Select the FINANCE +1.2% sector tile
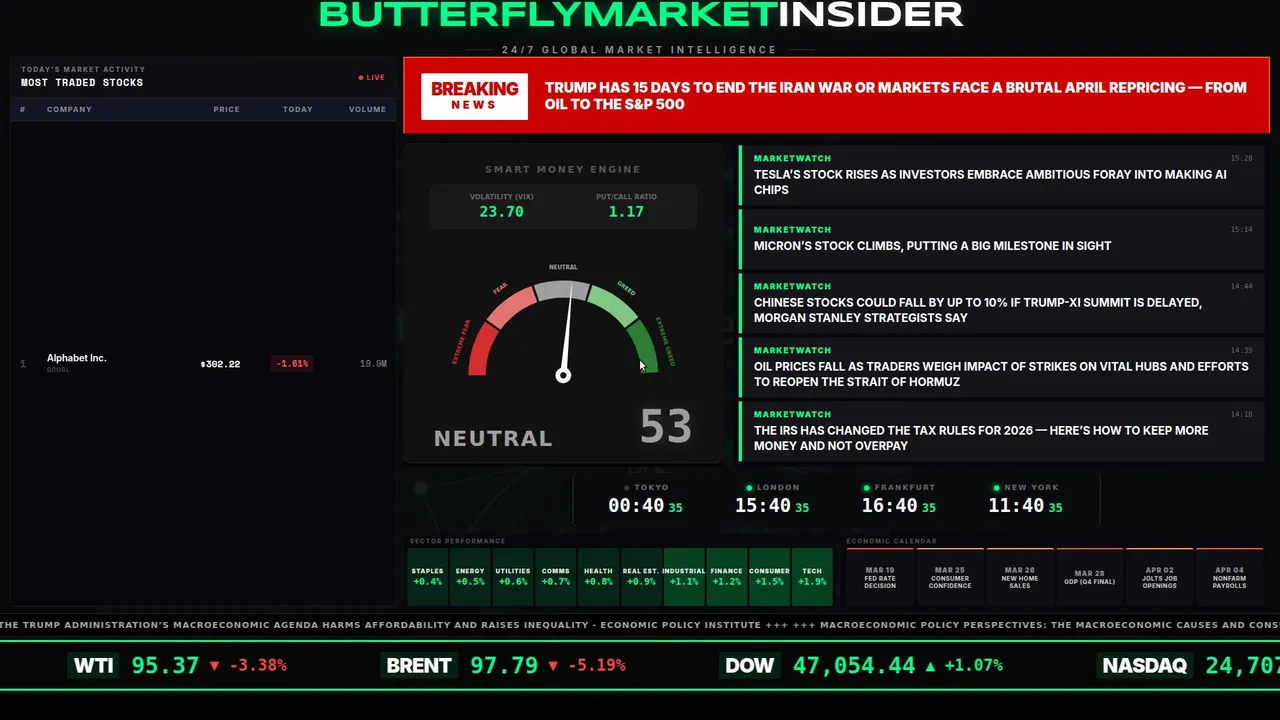This screenshot has height=720, width=1280. pyautogui.click(x=726, y=577)
